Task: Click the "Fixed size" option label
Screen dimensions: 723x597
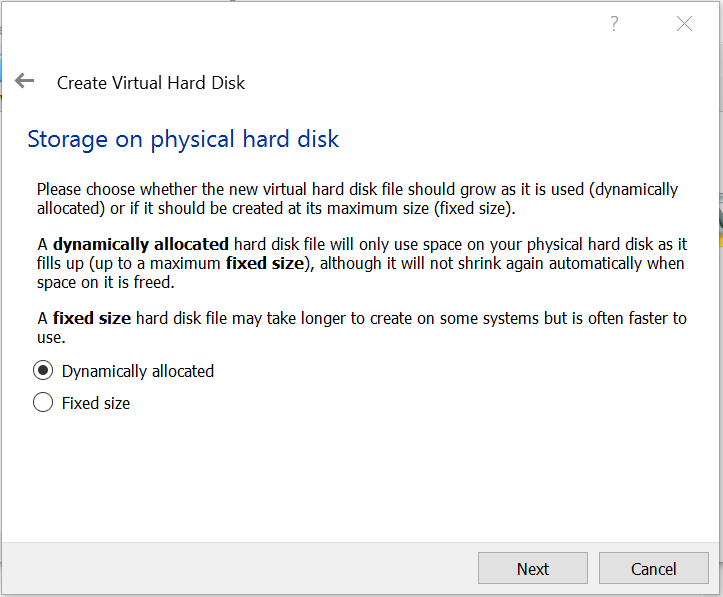Action: click(96, 403)
